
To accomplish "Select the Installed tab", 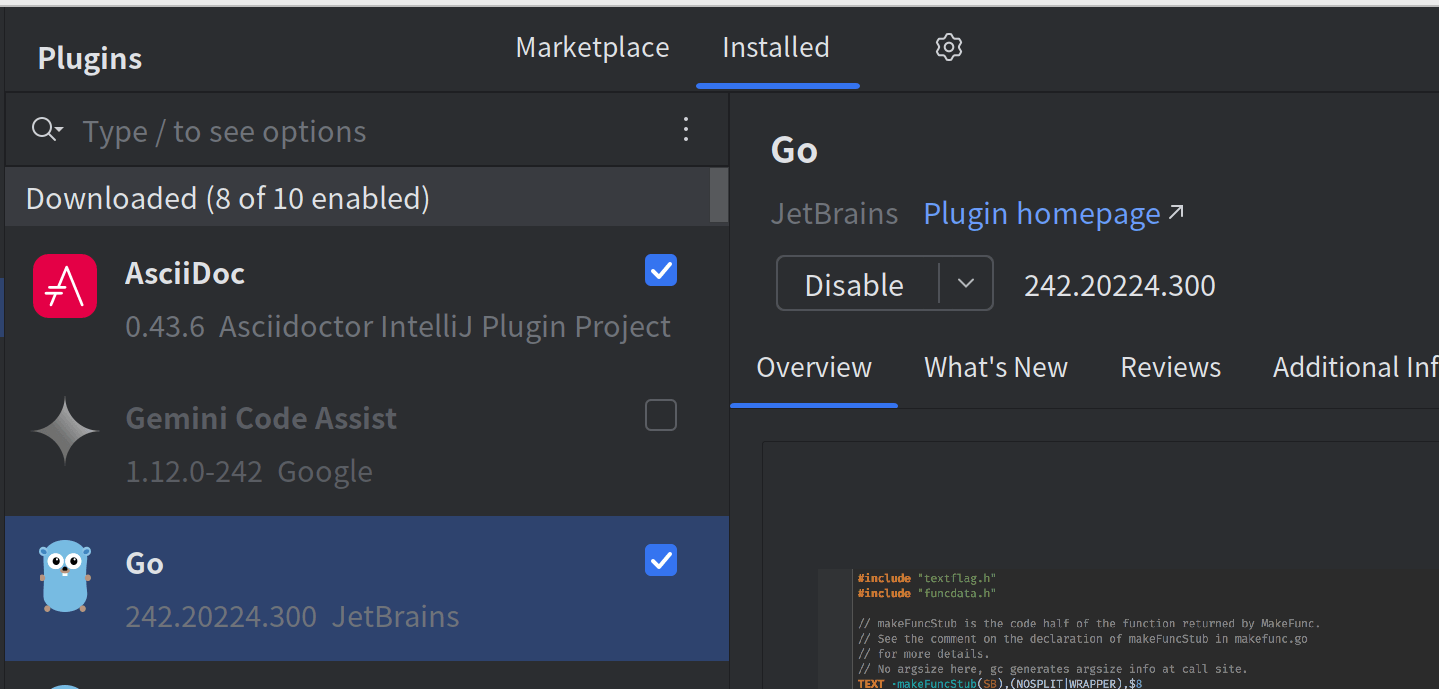I will (x=776, y=47).
